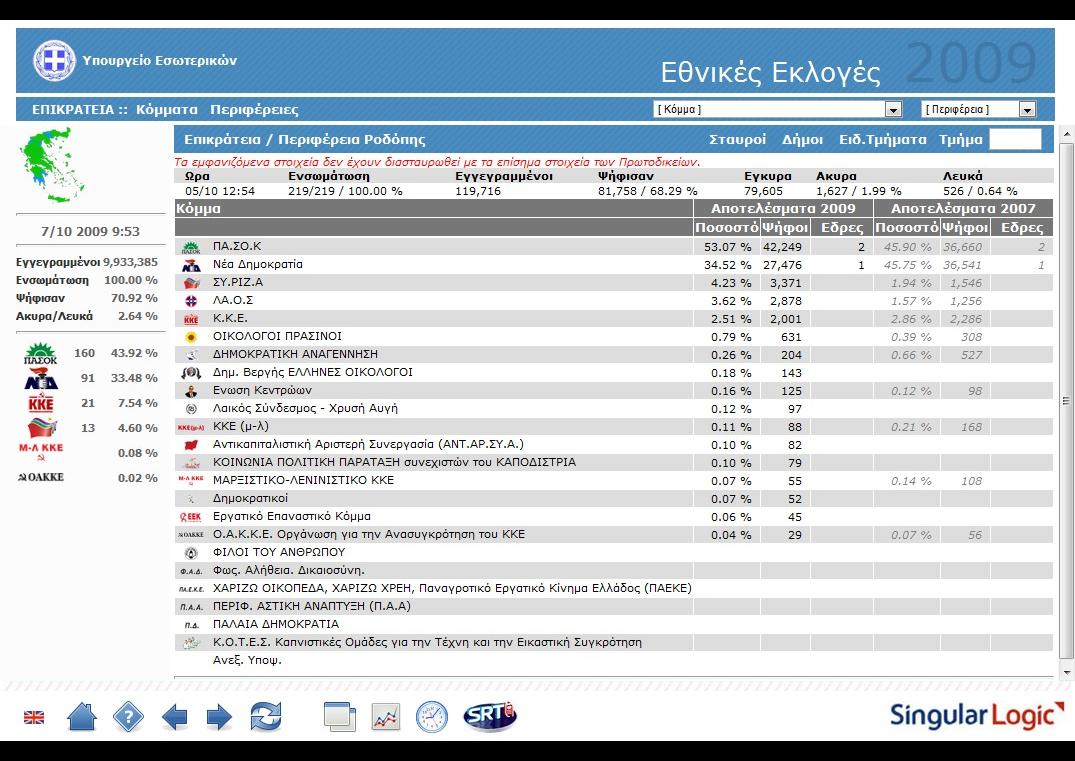Click the 7/10 2009 9:53 timestamp
1075x761 pixels.
[90, 231]
